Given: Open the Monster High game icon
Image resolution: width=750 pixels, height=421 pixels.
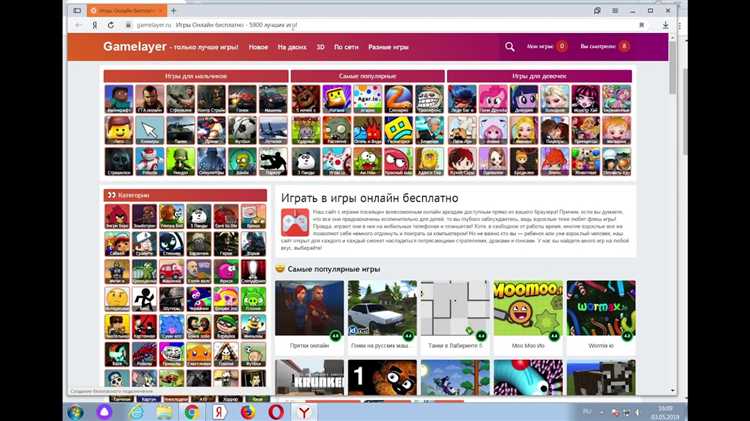Looking at the screenshot, I should point(585,99).
